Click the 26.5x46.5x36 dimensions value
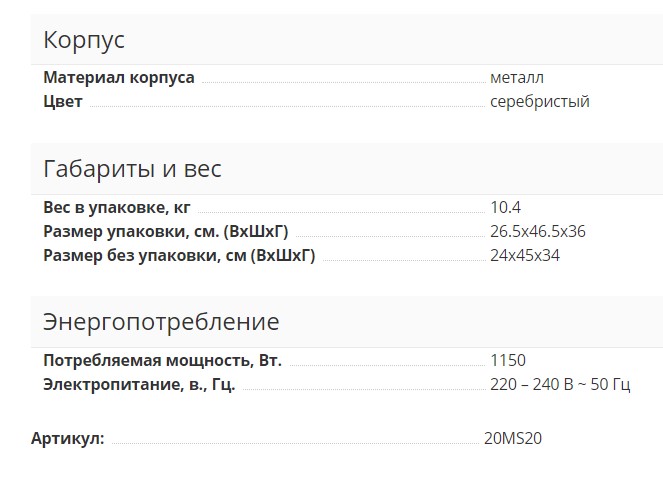Screen dimensions: 663x478 tap(538, 232)
